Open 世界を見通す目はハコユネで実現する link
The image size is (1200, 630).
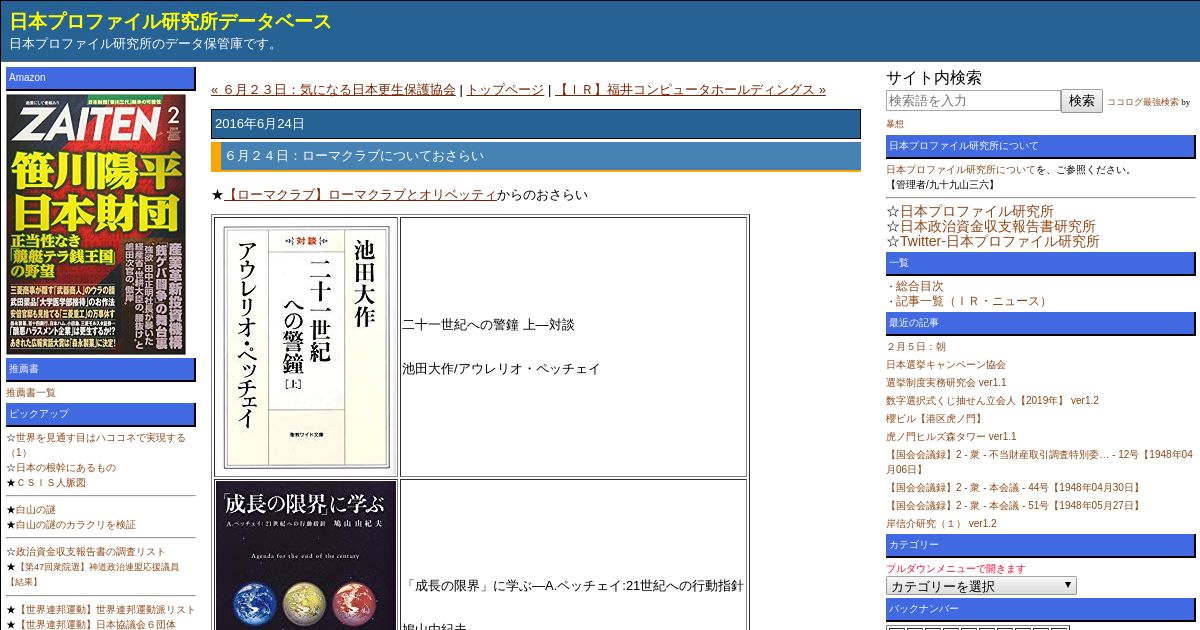pyautogui.click(x=96, y=445)
